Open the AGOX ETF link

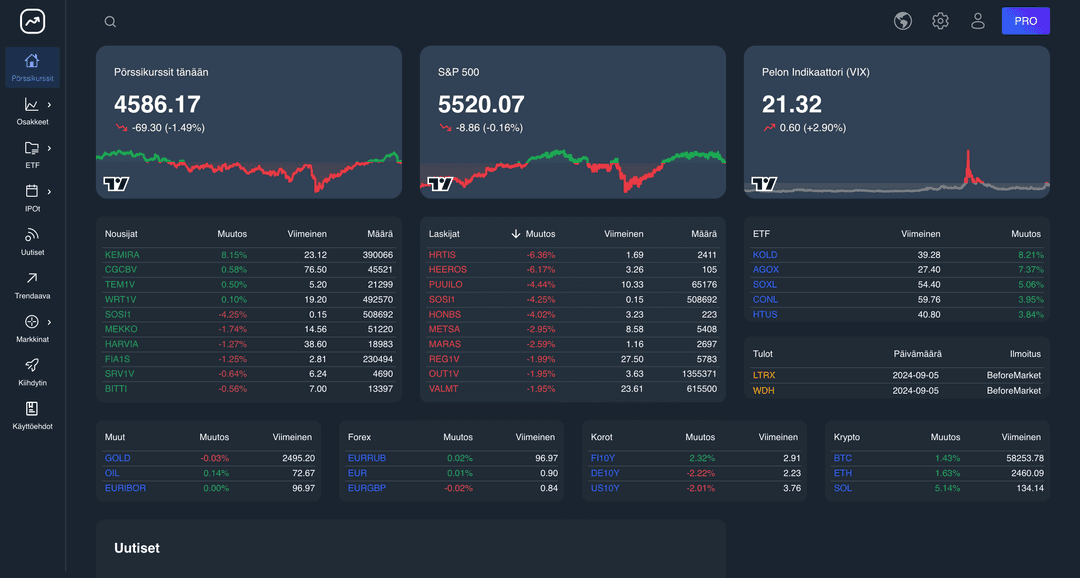click(x=765, y=269)
